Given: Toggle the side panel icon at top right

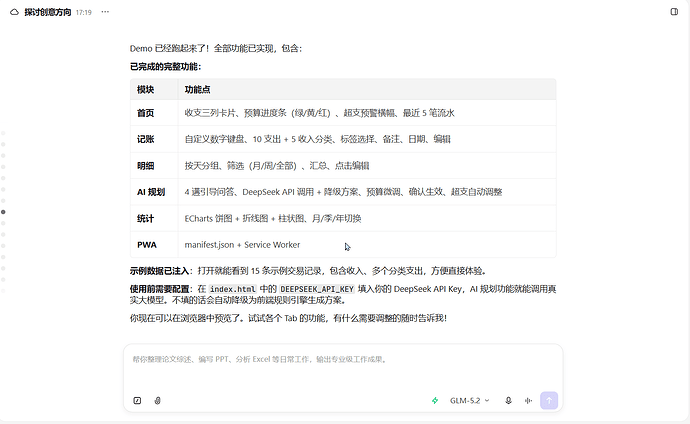Looking at the screenshot, I should click(x=674, y=12).
